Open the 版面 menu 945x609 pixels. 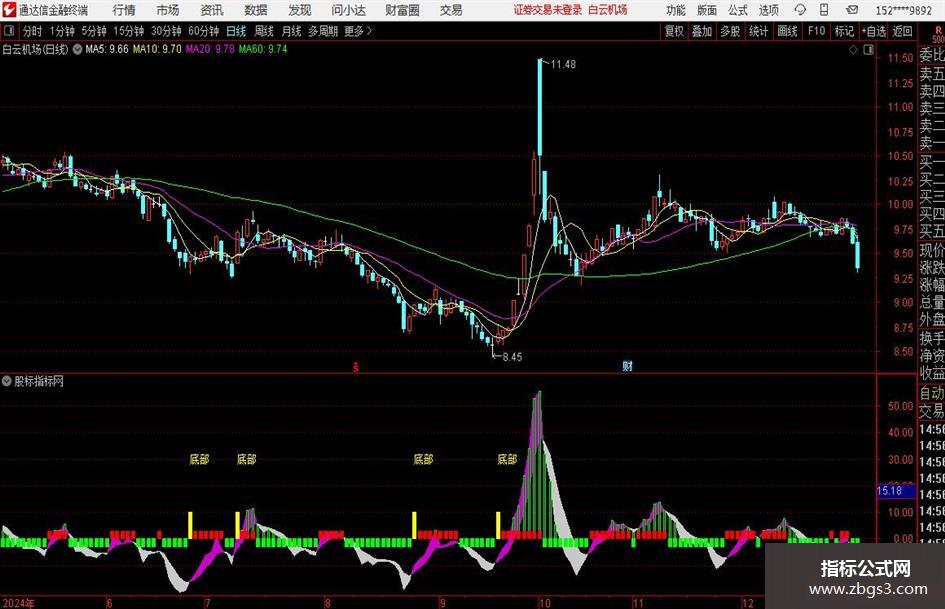click(706, 10)
